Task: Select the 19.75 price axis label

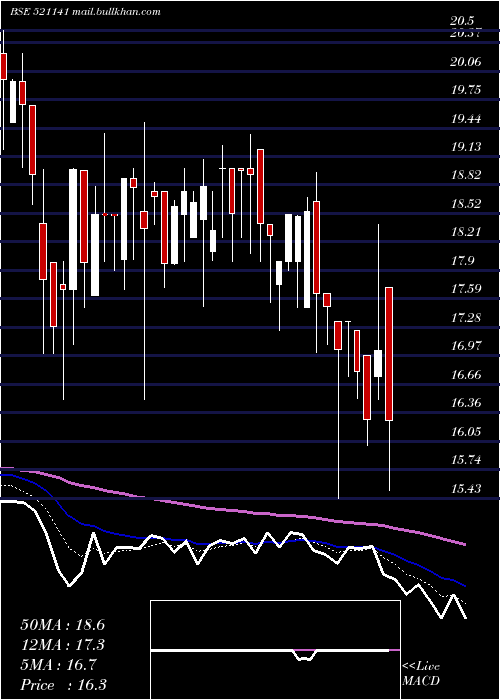Action: tap(466, 90)
